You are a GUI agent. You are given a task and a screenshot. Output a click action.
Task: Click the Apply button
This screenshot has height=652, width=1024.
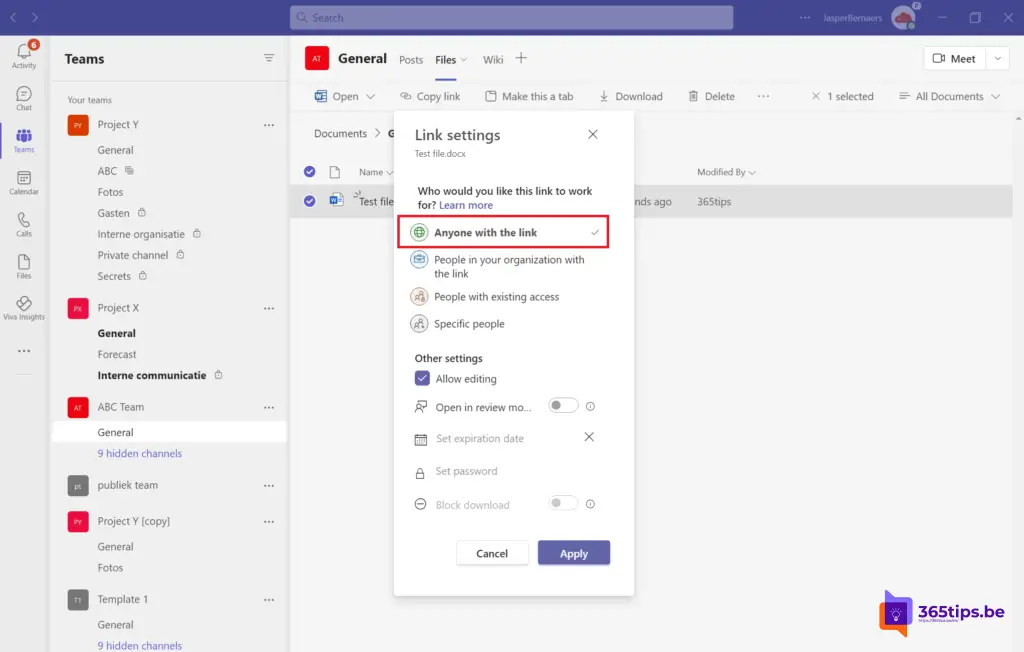573,553
